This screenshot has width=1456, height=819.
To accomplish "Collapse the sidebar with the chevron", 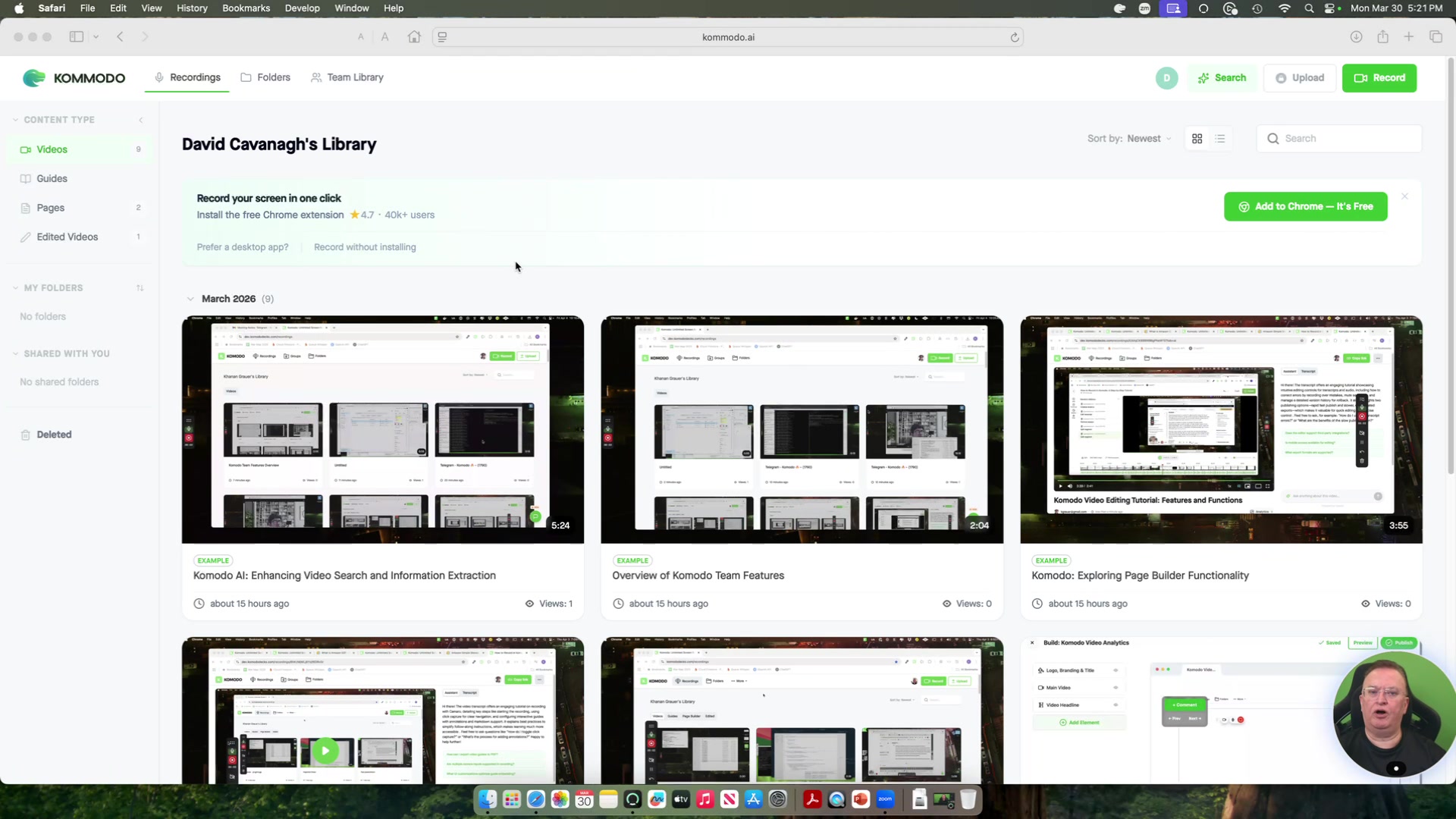I will click(140, 120).
